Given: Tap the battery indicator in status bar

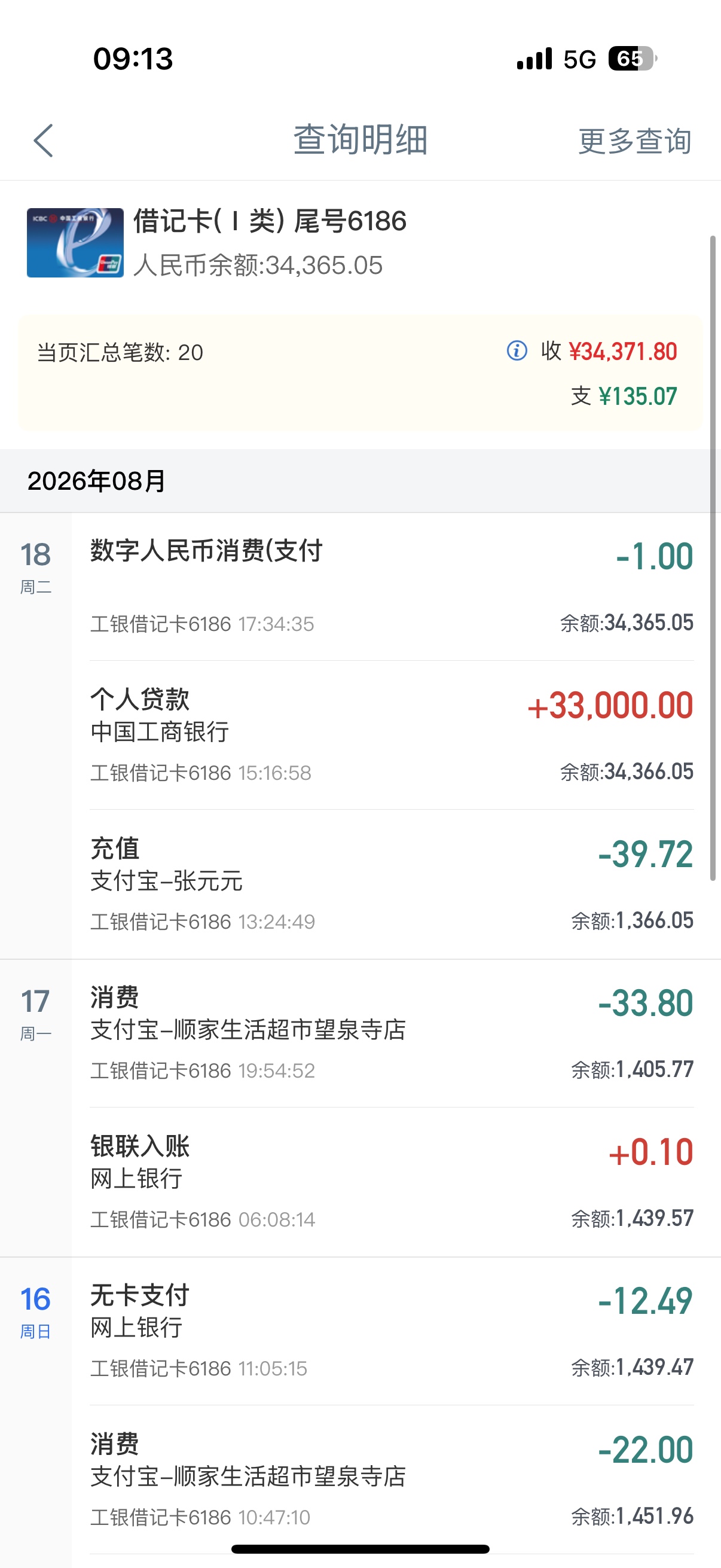Looking at the screenshot, I should [x=633, y=59].
